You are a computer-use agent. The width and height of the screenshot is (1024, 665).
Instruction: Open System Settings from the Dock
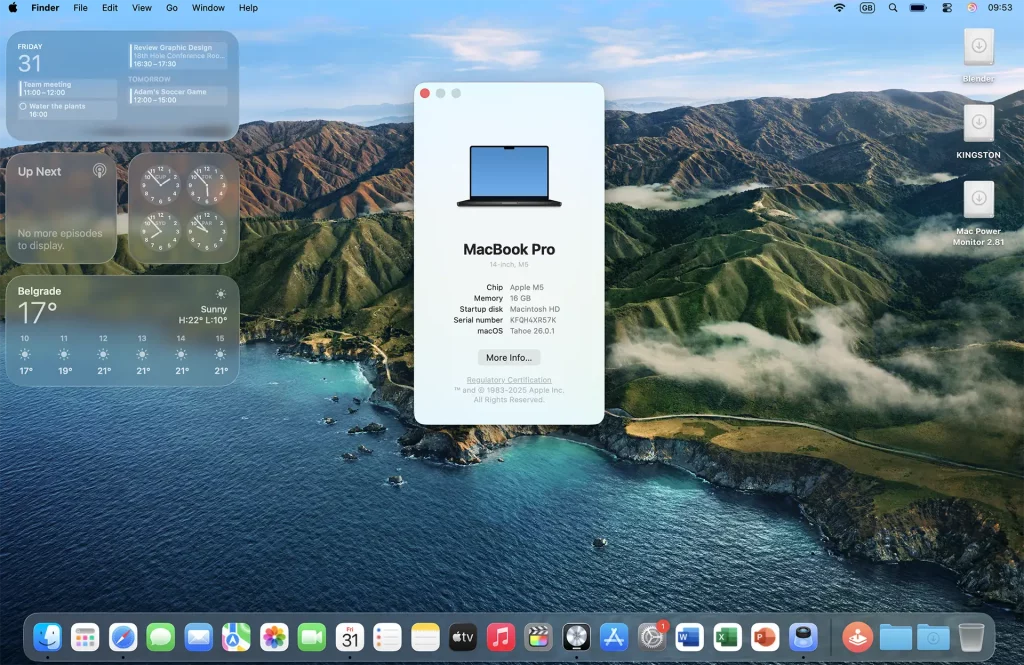point(650,637)
